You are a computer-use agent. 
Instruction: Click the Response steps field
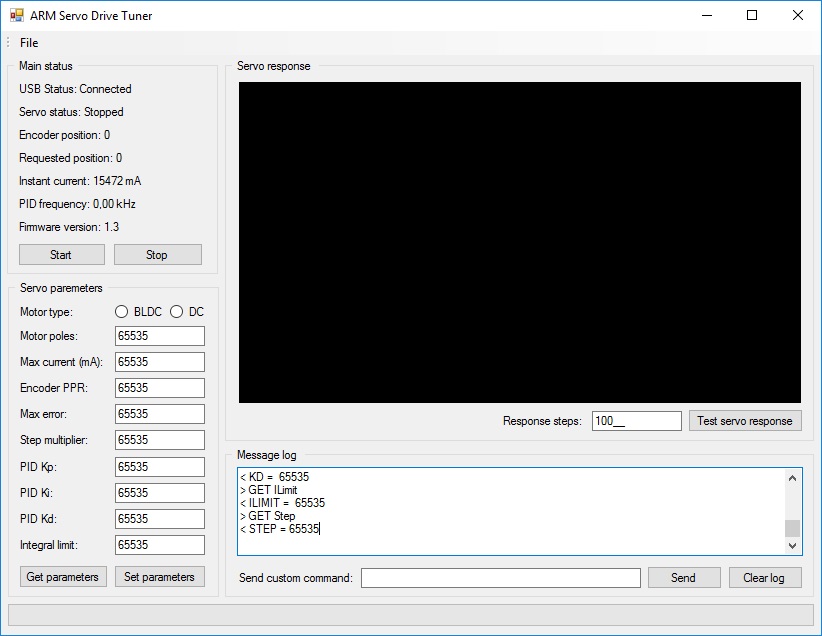(x=636, y=421)
